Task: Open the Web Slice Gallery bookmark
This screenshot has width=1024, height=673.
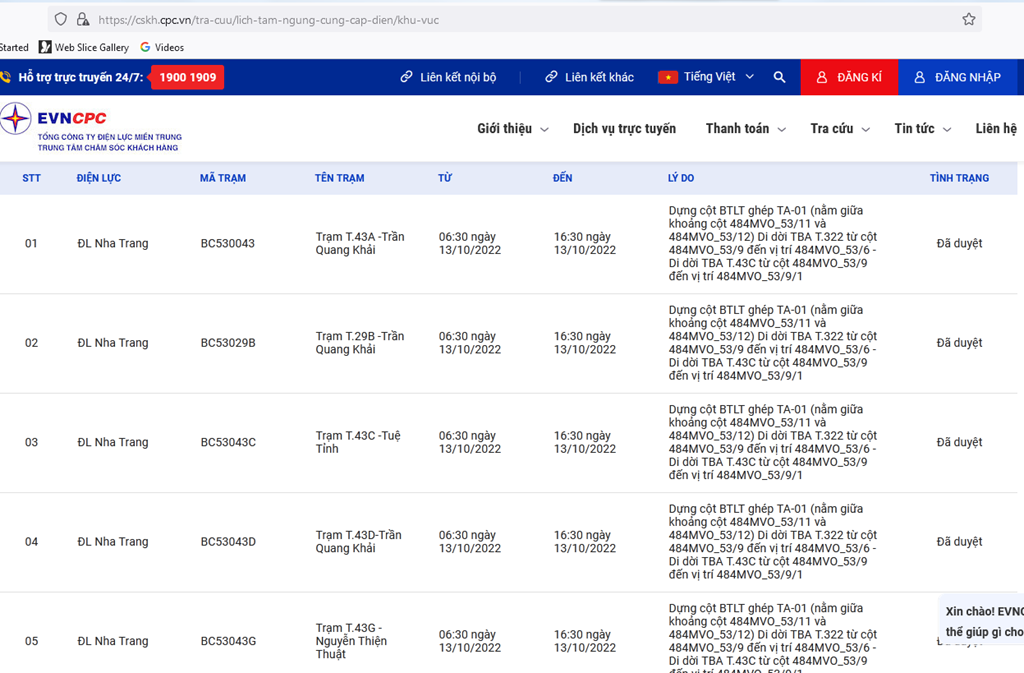Action: click(x=84, y=47)
